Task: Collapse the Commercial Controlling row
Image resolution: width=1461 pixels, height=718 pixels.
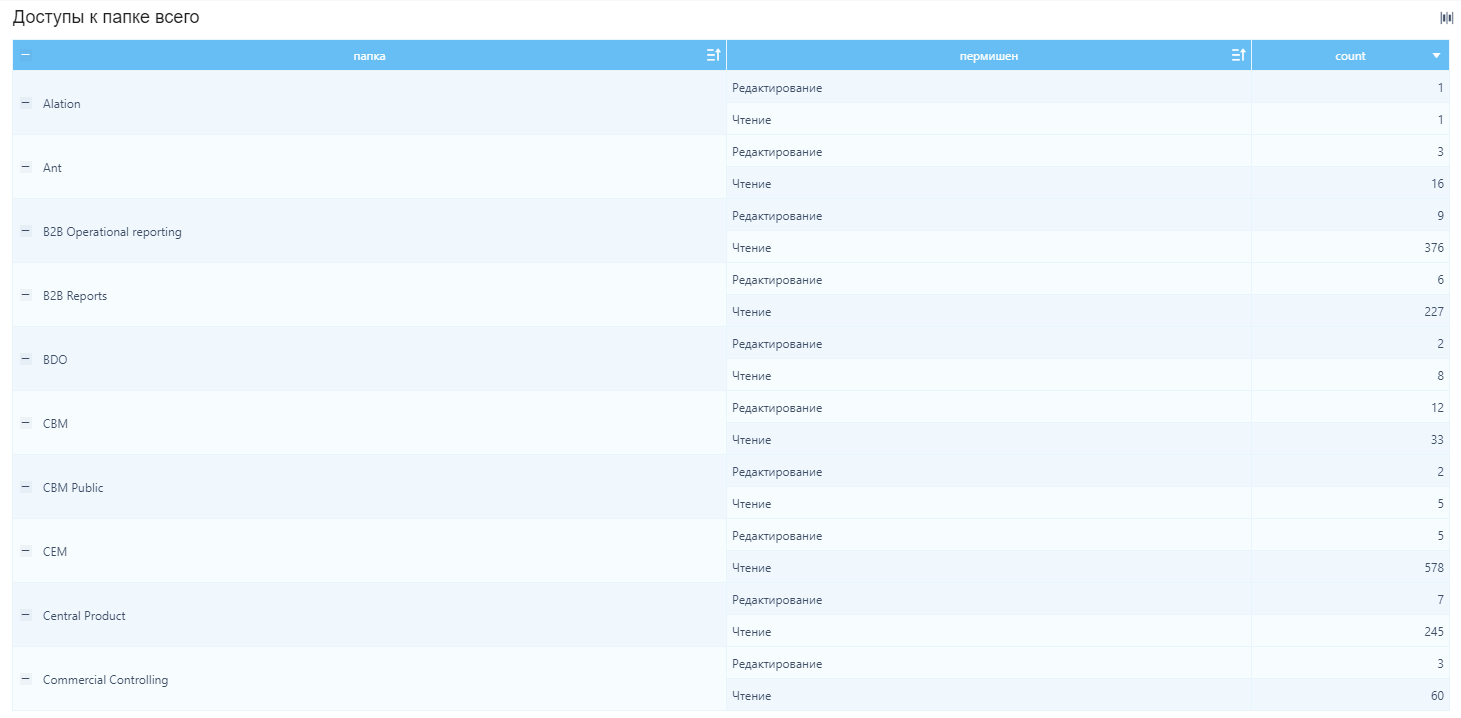Action: point(26,679)
